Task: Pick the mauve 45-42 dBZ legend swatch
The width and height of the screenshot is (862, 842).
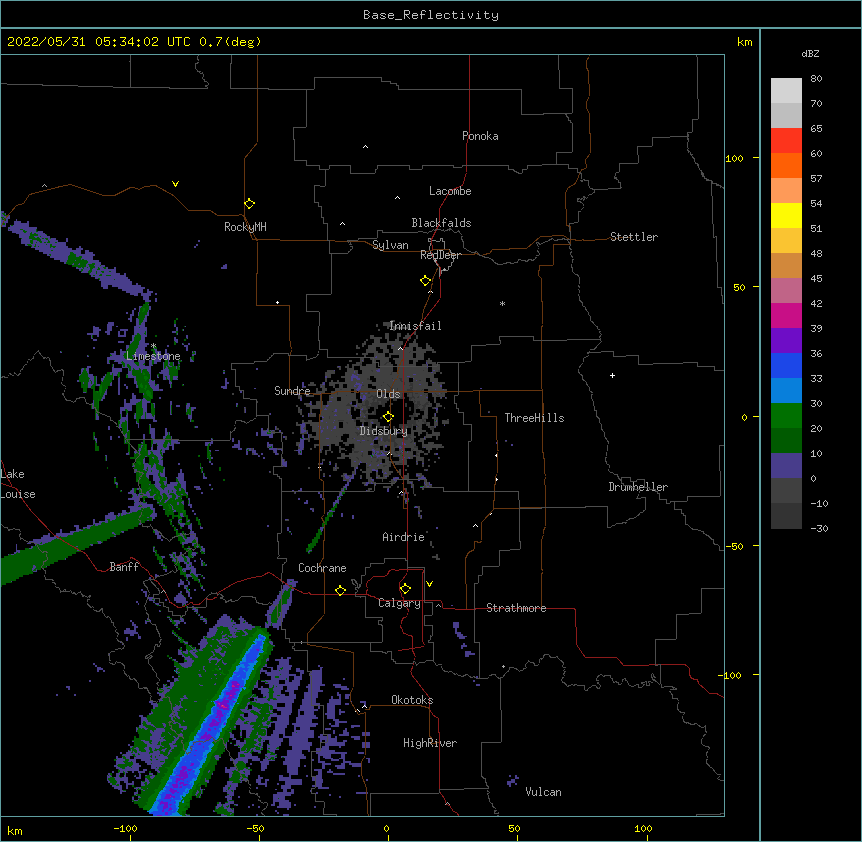Action: 786,290
